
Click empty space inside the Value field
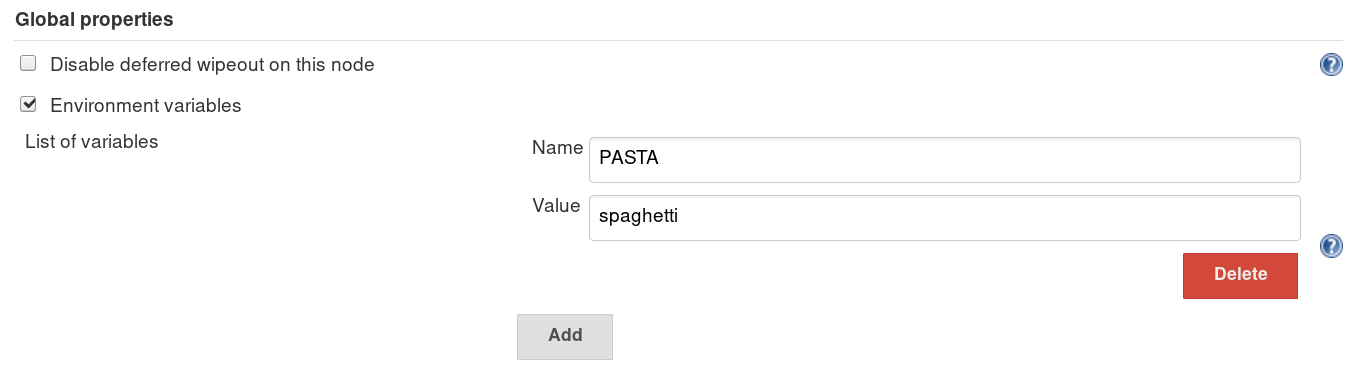pyautogui.click(x=990, y=217)
